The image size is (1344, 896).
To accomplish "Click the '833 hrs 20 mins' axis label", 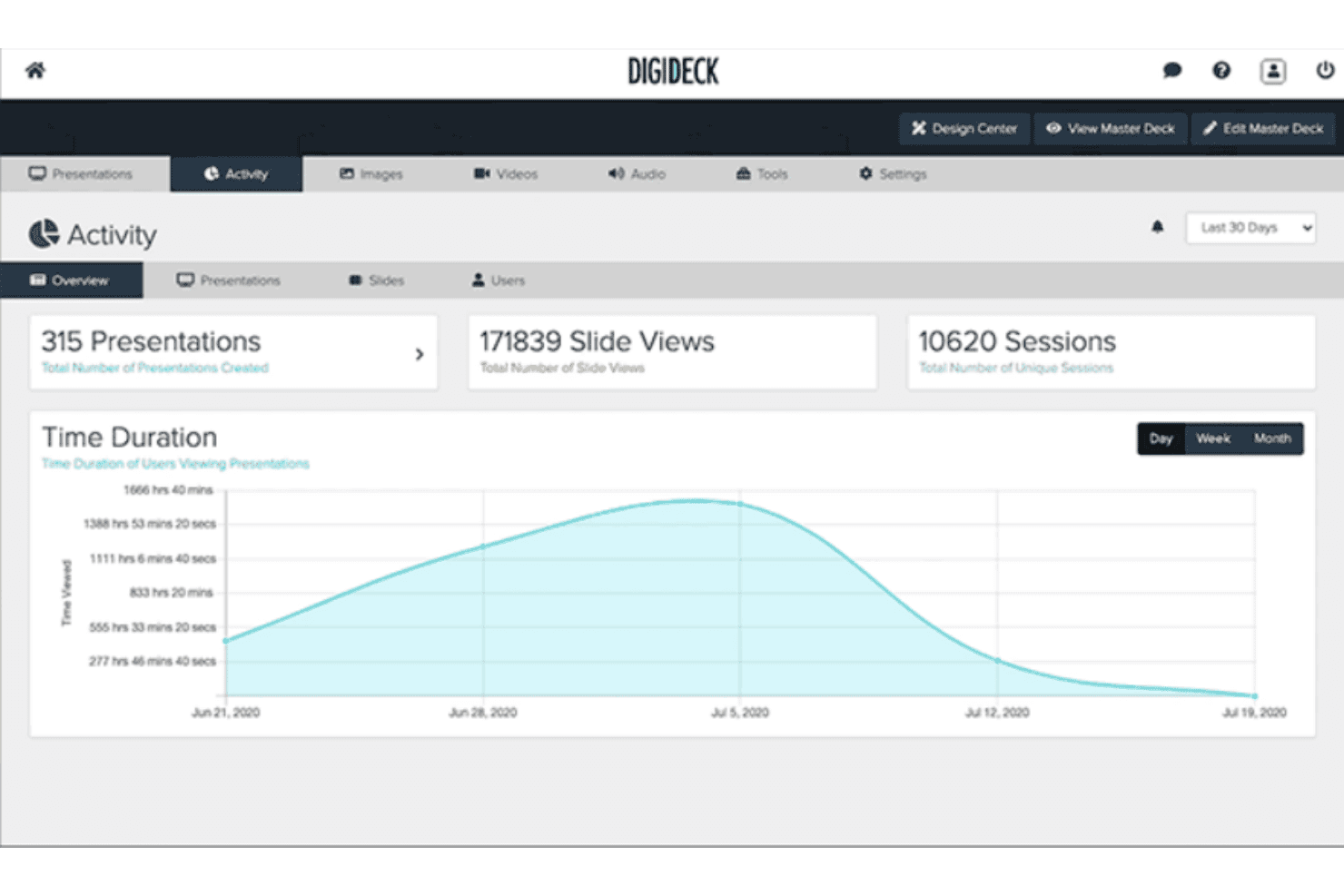I will click(x=171, y=593).
